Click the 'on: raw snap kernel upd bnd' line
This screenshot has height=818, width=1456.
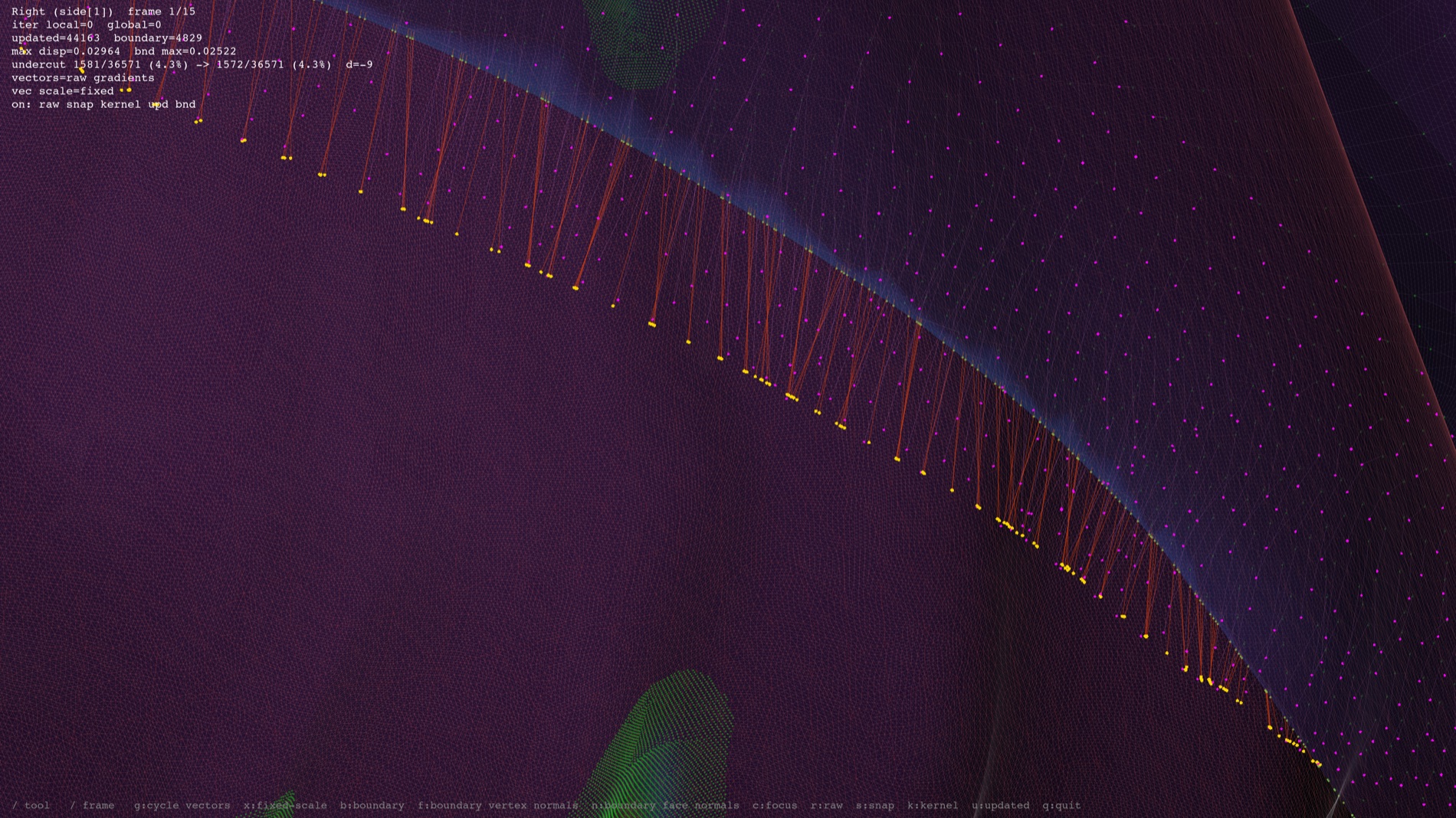point(103,104)
